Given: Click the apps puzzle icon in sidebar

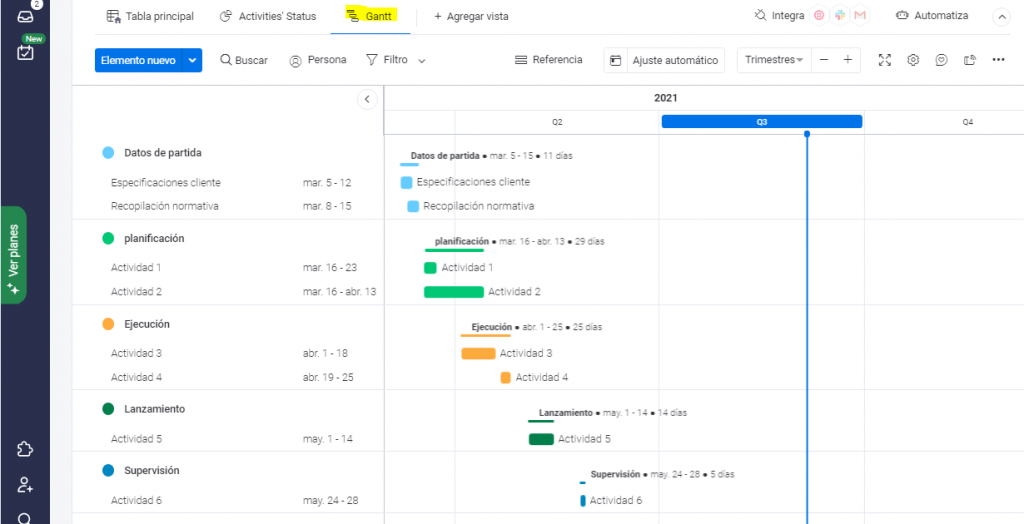Looking at the screenshot, I should tap(25, 450).
